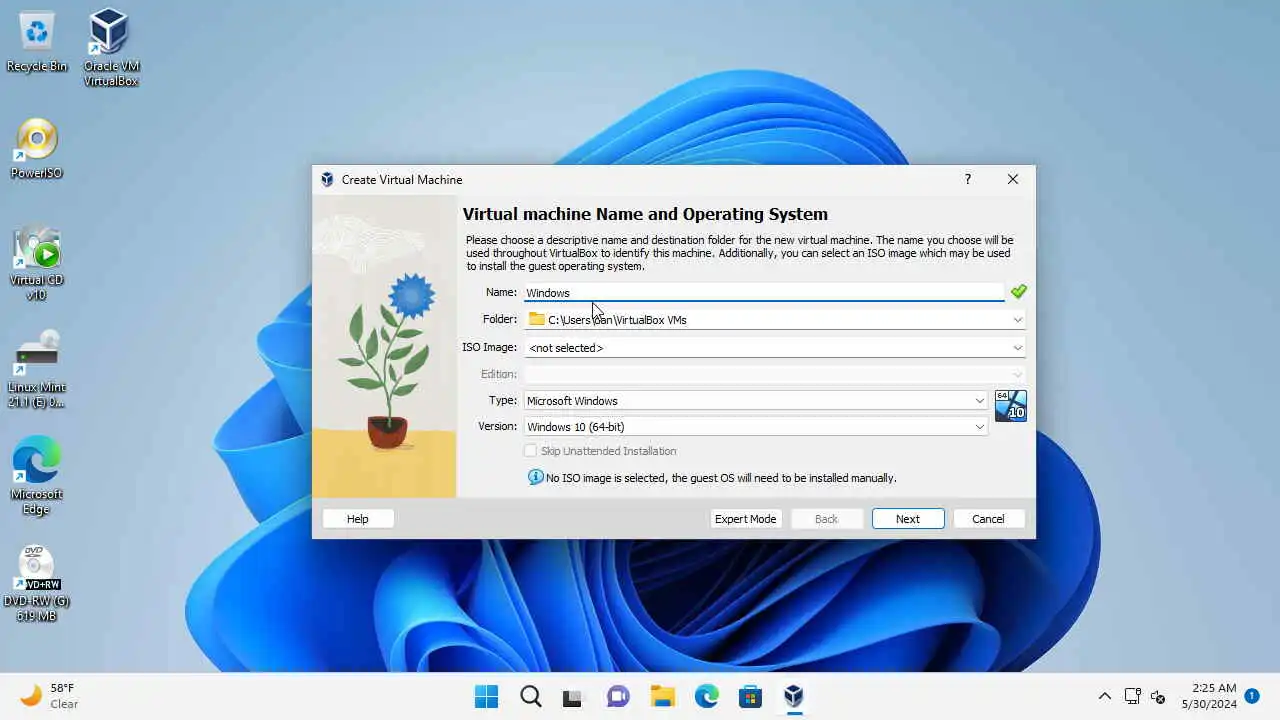The image size is (1280, 720).
Task: Click the flower illustration in the dialog
Action: pyautogui.click(x=384, y=346)
